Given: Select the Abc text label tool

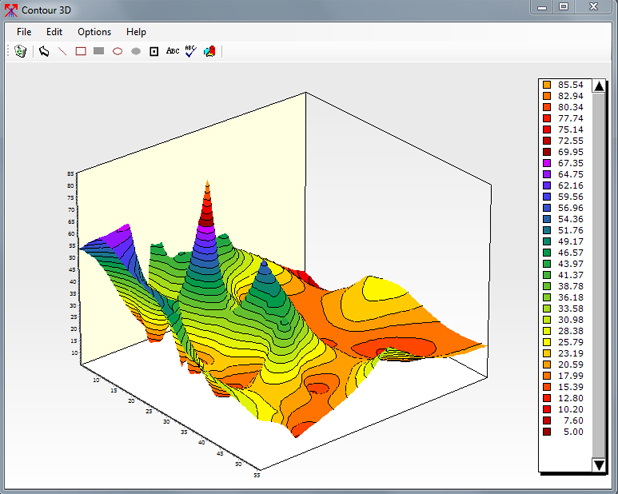Looking at the screenshot, I should point(173,50).
